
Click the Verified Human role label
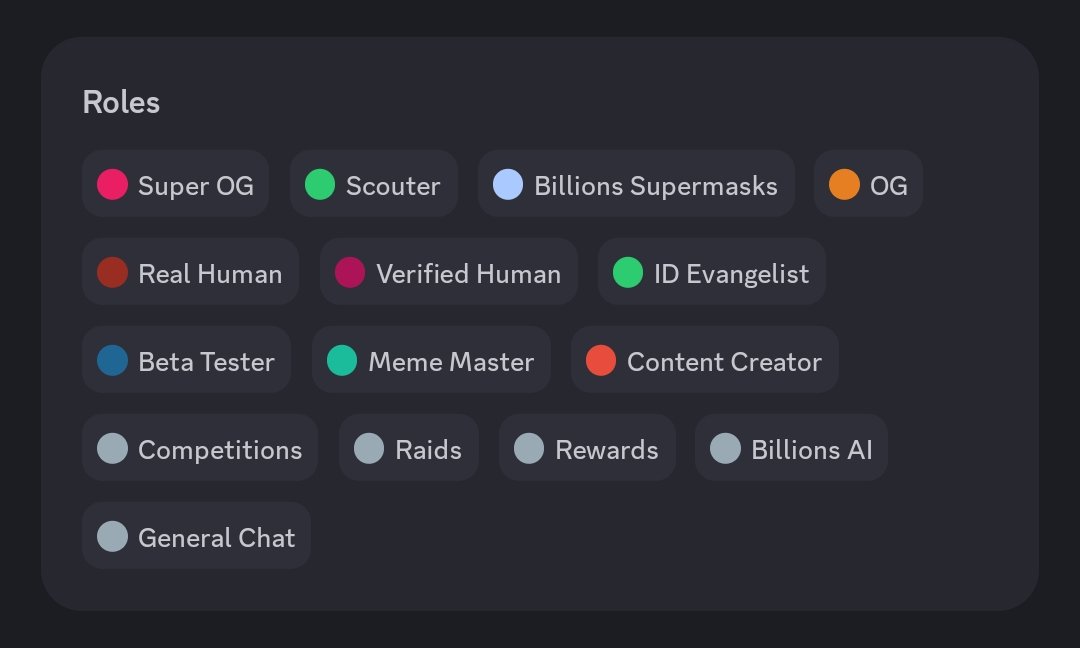pos(468,274)
